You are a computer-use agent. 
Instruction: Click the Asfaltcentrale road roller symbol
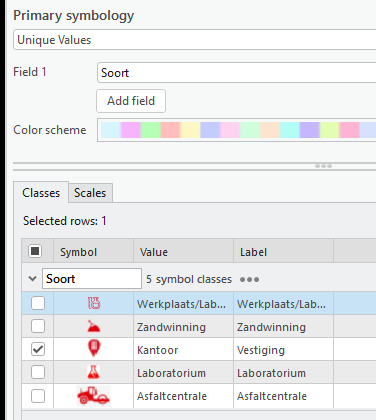click(x=93, y=396)
